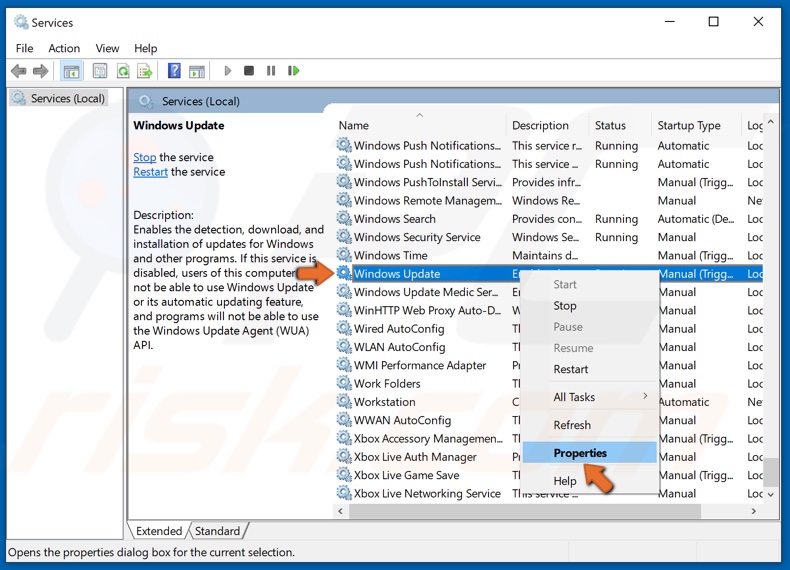Image resolution: width=790 pixels, height=570 pixels.
Task: Click the horizontal scrollbar right arrow
Action: tap(754, 511)
